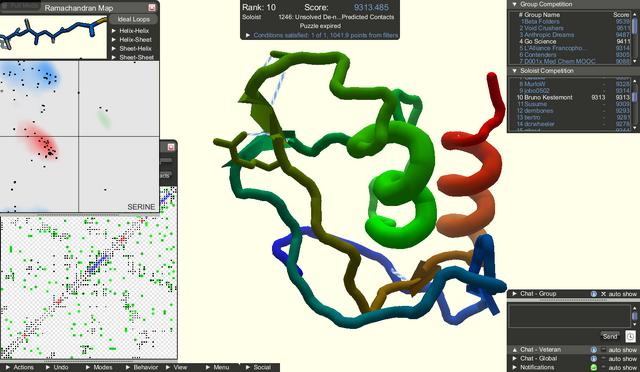Image resolution: width=640 pixels, height=372 pixels.
Task: Open the Behavior menu
Action: (142, 368)
